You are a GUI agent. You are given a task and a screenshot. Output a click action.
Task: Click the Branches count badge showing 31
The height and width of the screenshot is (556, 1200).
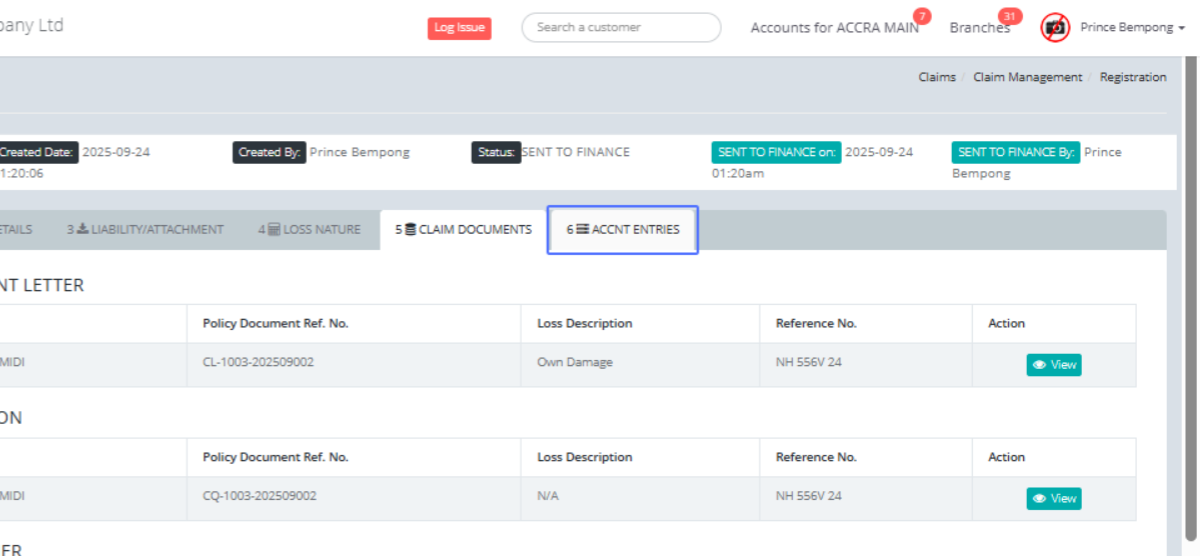[x=1010, y=16]
